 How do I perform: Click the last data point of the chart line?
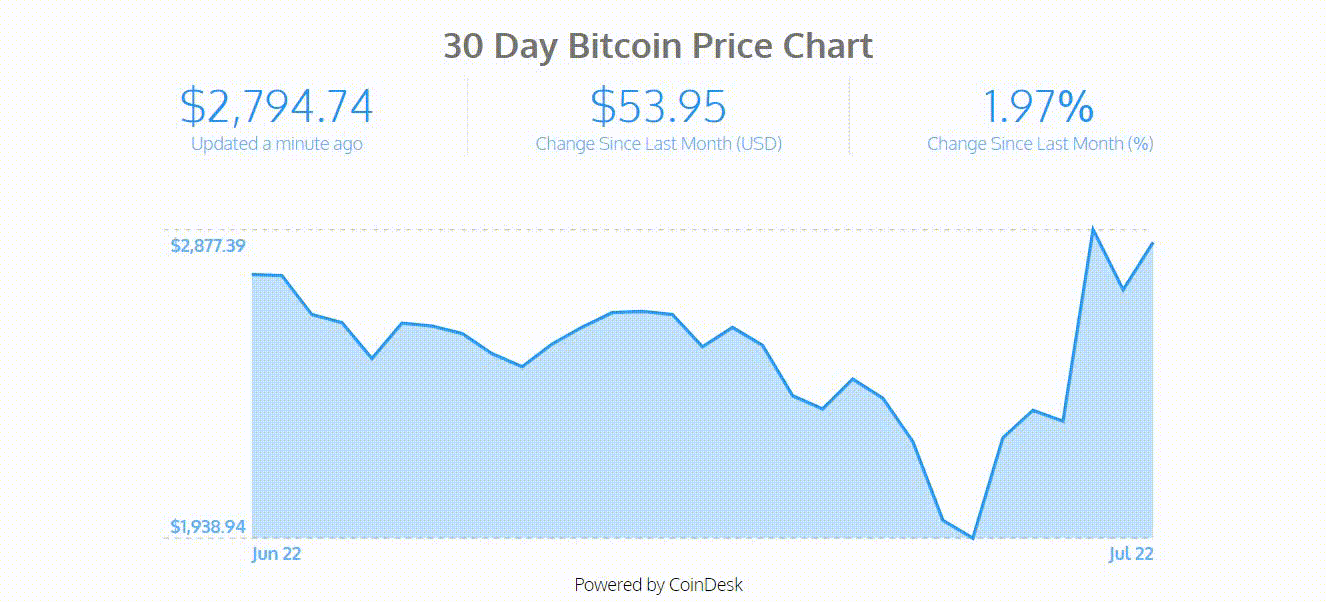click(1153, 243)
